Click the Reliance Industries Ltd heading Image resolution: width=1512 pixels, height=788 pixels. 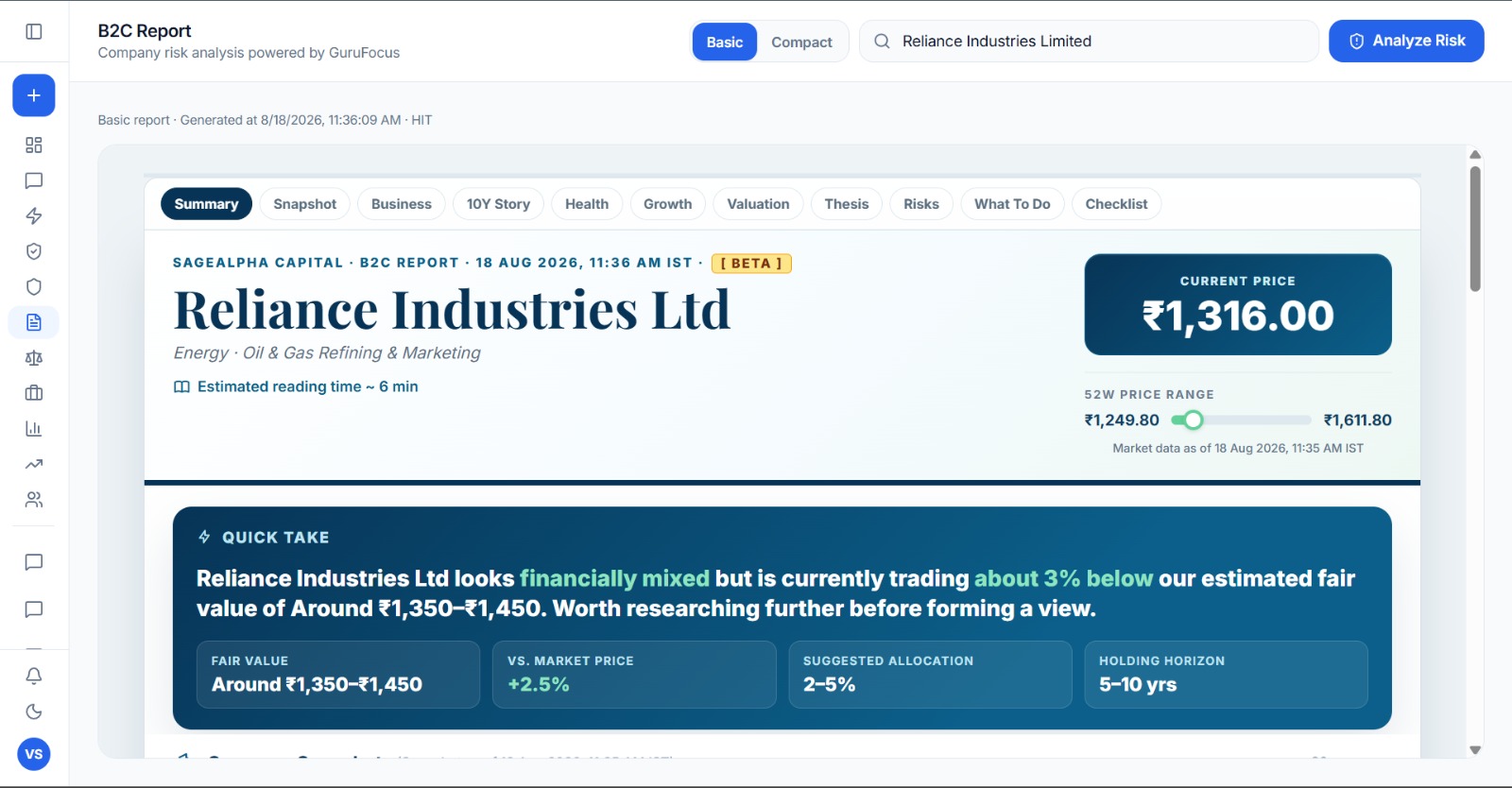452,310
